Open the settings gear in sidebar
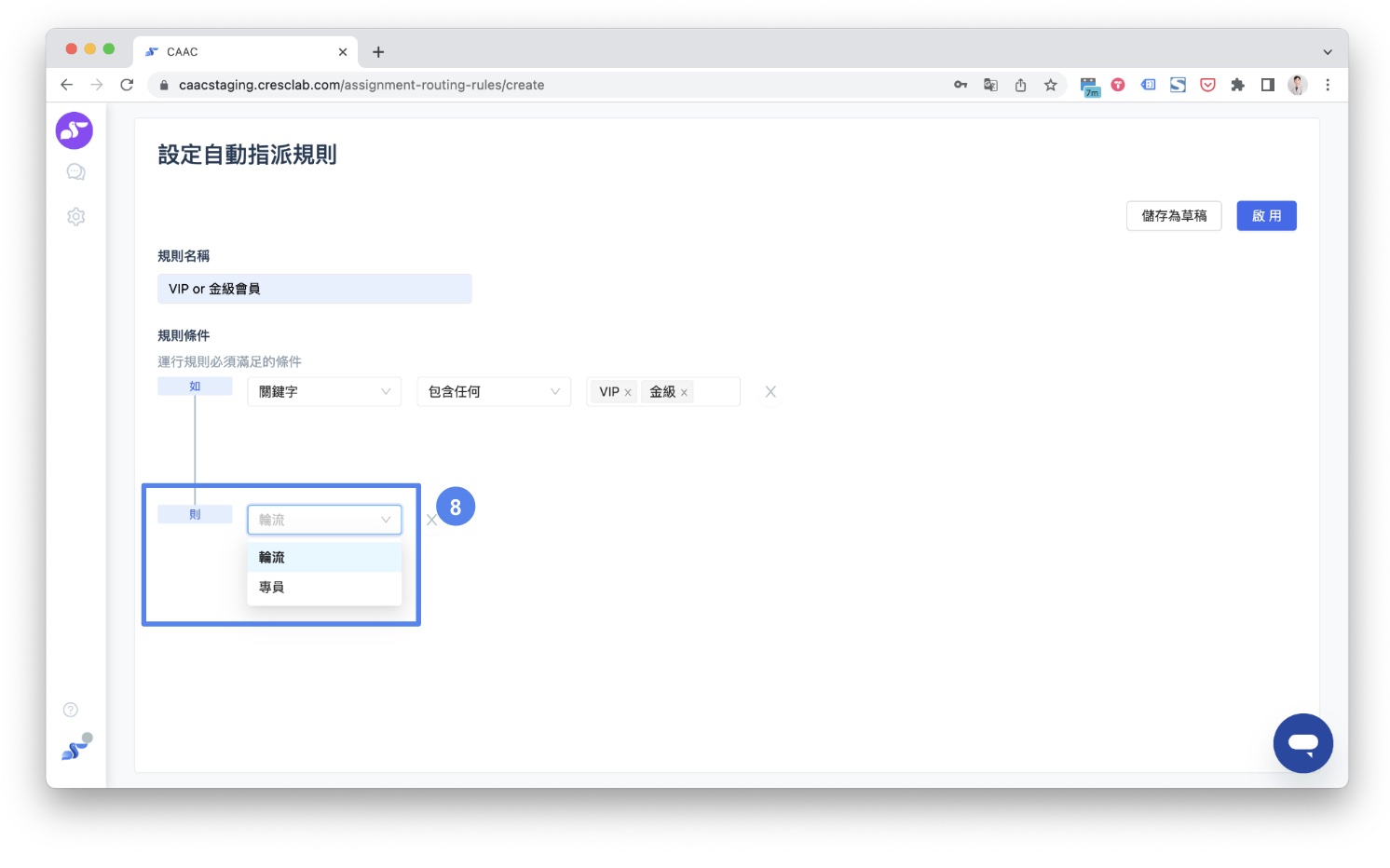Viewport: 1390px width, 868px height. tap(75, 216)
